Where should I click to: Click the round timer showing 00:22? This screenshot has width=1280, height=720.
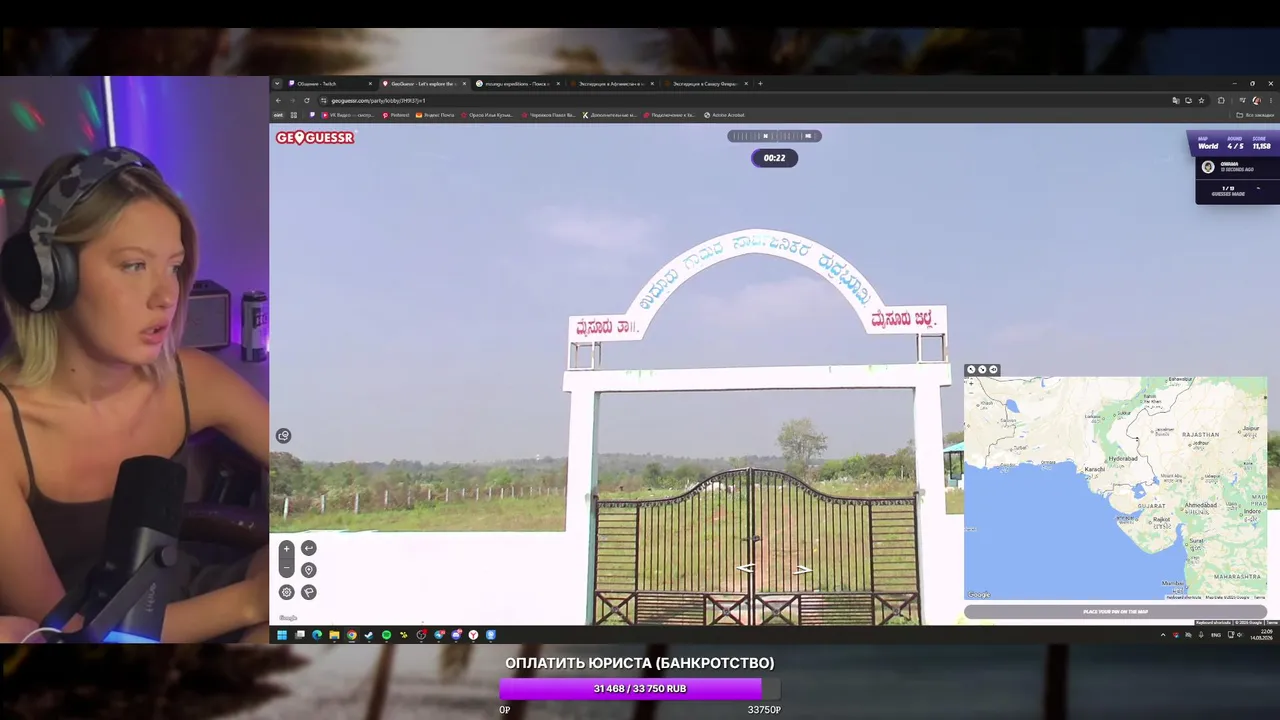774,158
